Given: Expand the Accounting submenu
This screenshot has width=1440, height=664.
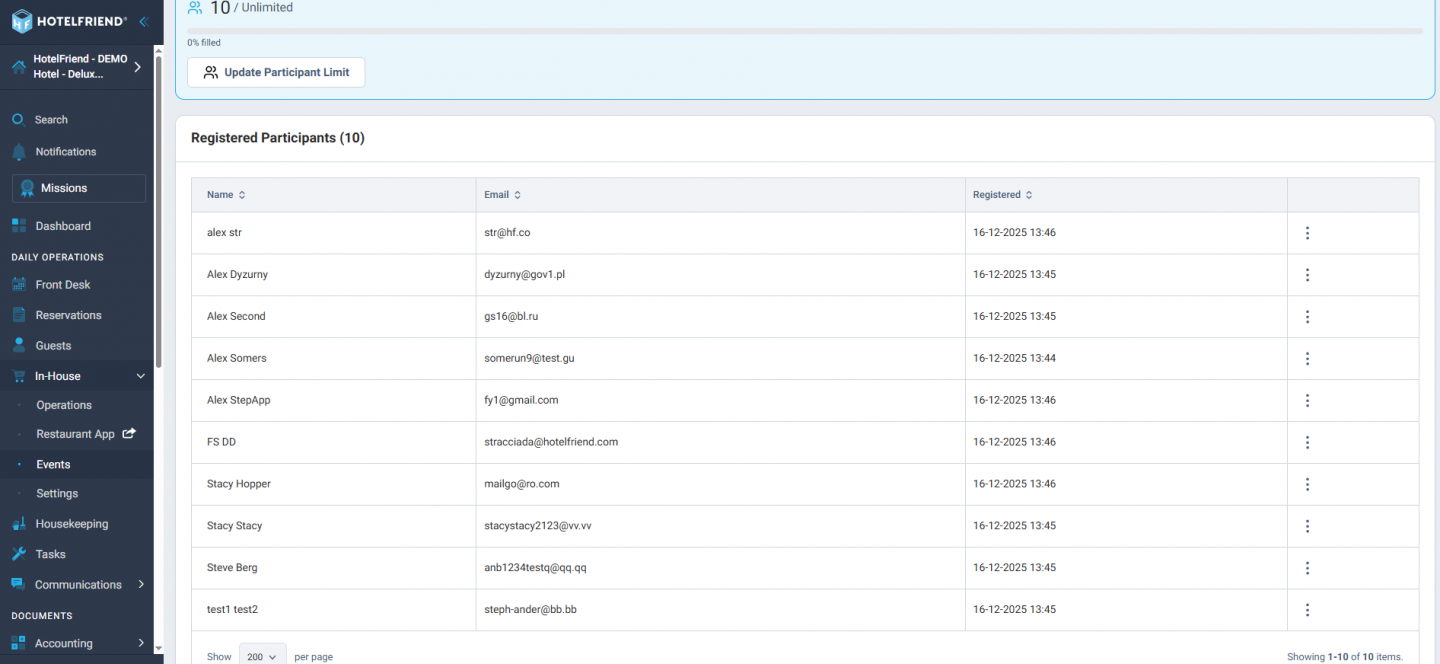Looking at the screenshot, I should (x=140, y=643).
